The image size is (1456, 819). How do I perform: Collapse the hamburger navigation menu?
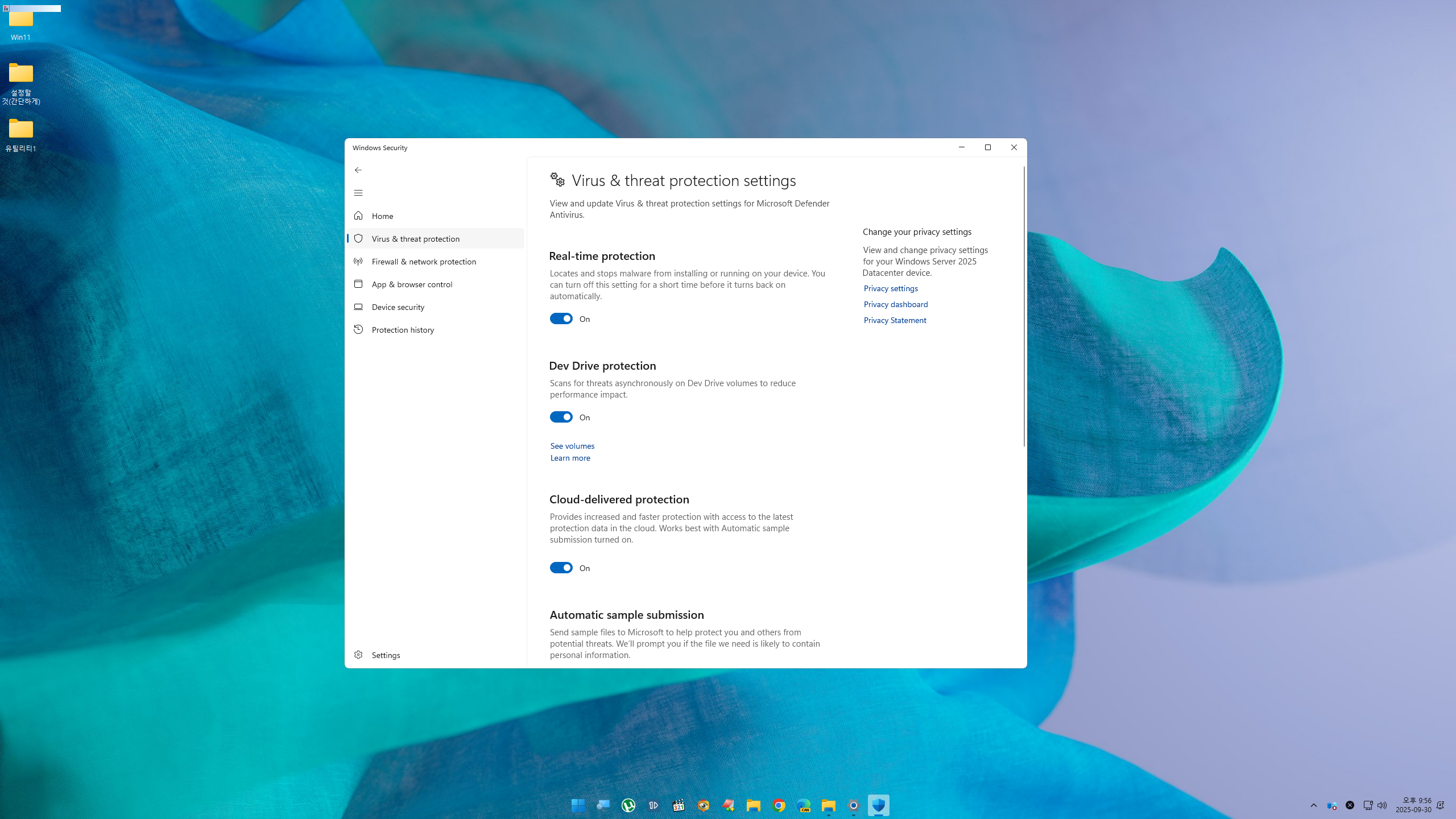(x=358, y=193)
